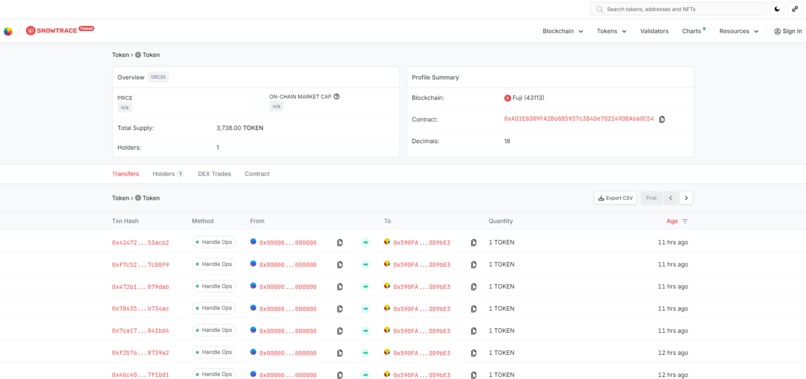Copy To address in 0x78435...b734ac row
806x379 pixels.
[x=474, y=309]
